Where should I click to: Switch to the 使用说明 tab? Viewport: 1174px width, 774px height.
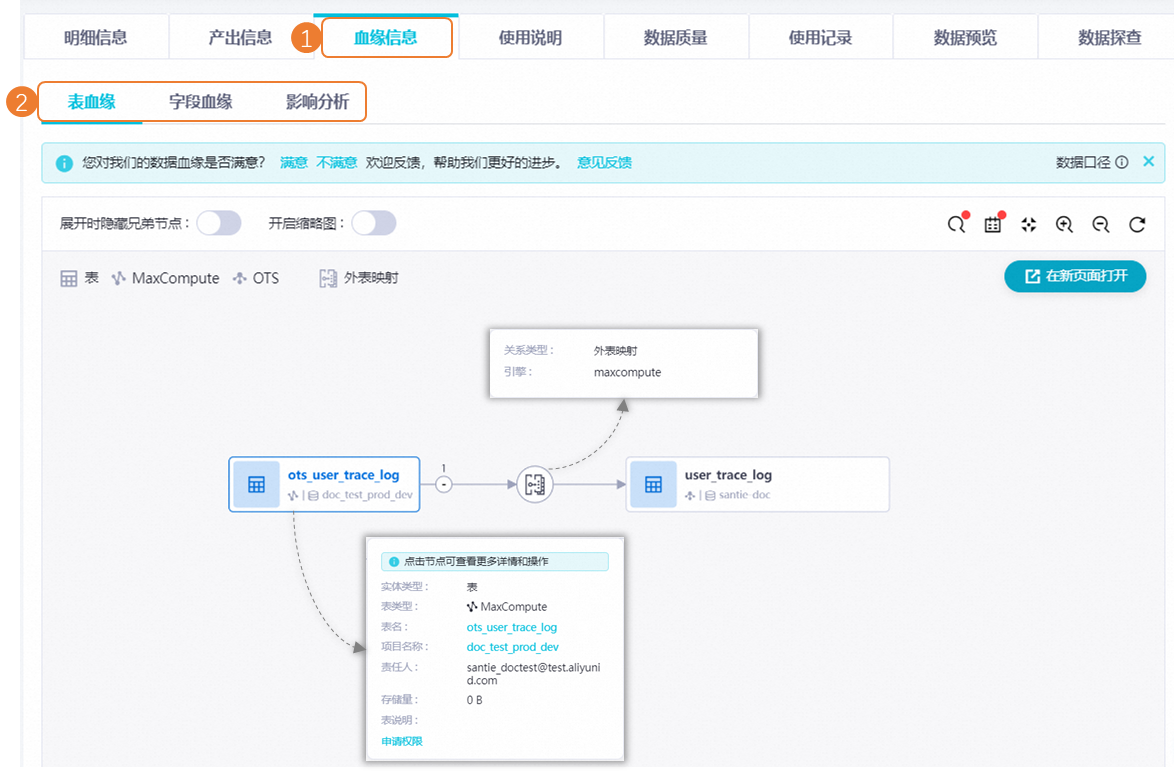tap(530, 37)
